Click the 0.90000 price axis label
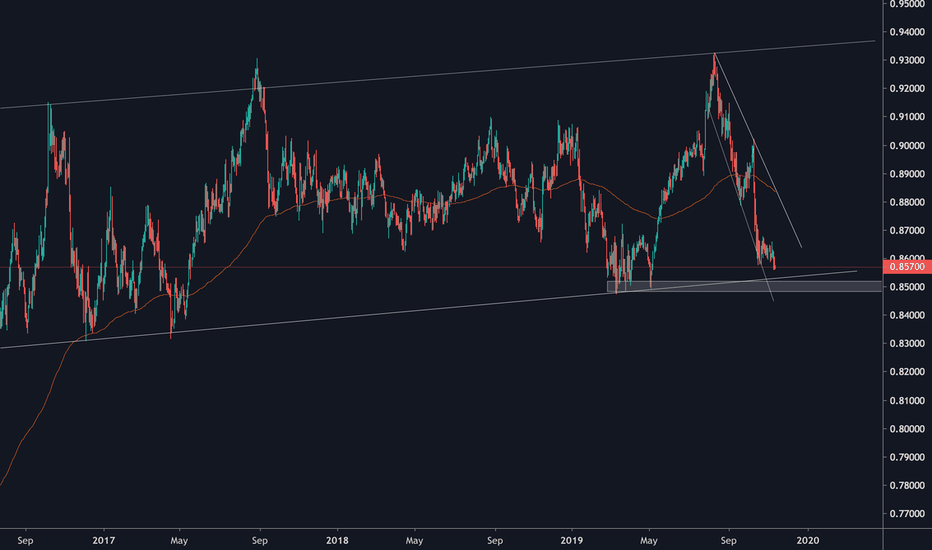The height and width of the screenshot is (550, 932). coord(907,146)
